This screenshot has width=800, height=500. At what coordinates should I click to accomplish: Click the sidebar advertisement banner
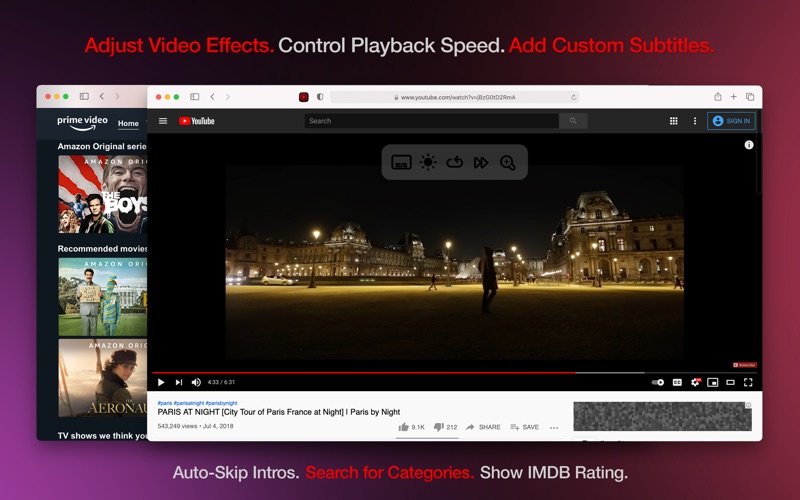coord(662,416)
